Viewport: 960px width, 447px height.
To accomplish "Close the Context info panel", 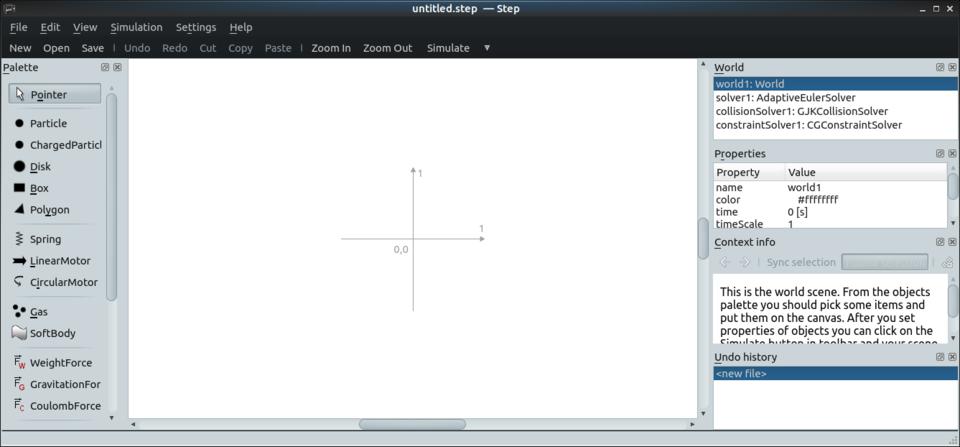I will (x=952, y=242).
